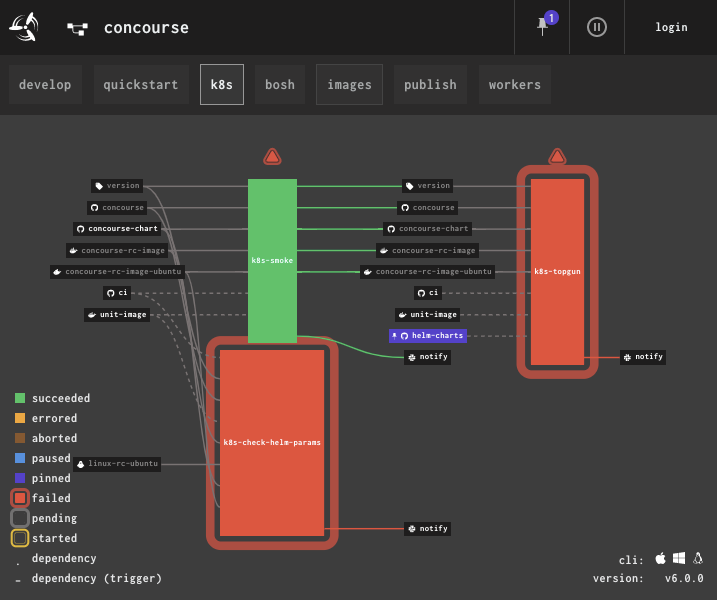Select the images group tab

(349, 85)
